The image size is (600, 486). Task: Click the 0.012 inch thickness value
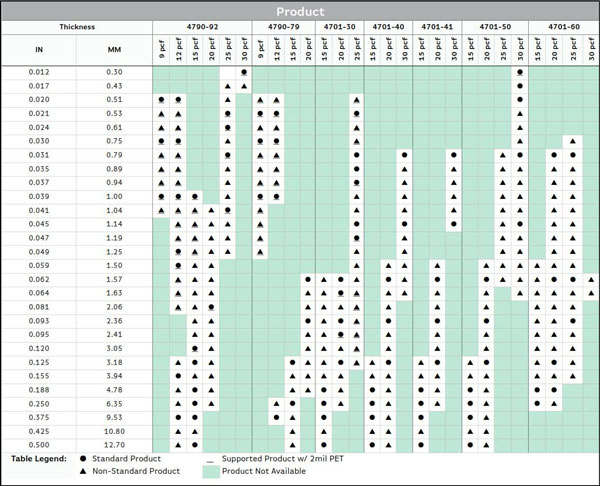point(39,72)
